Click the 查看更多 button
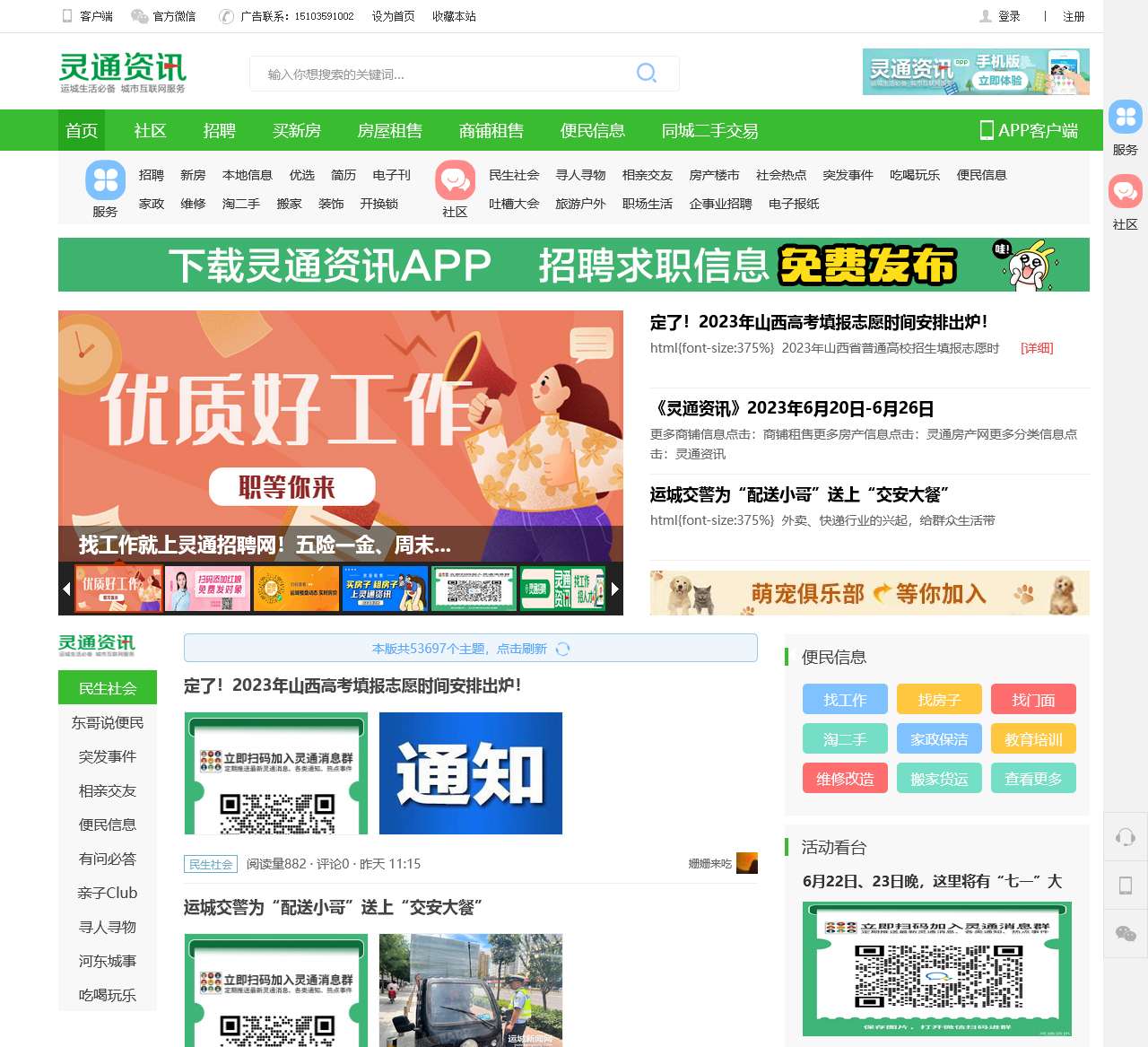The height and width of the screenshot is (1047, 1148). point(1033,778)
